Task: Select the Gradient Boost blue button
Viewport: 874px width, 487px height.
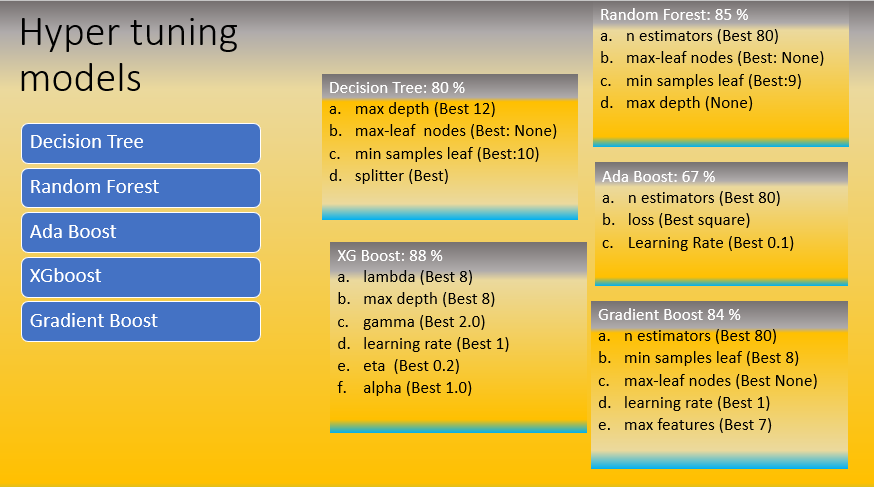Action: pyautogui.click(x=141, y=322)
